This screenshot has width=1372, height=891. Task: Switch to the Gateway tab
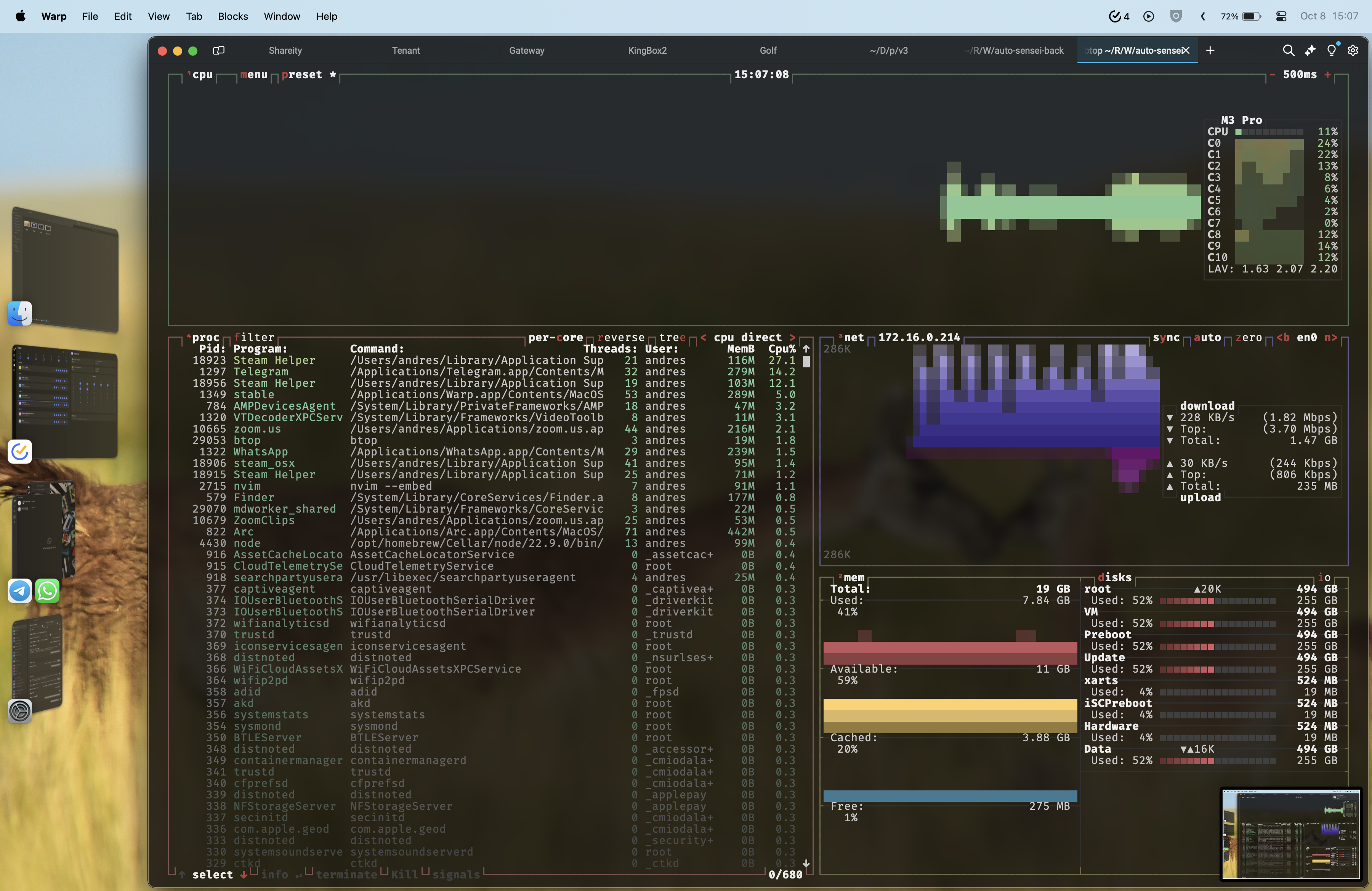(526, 51)
